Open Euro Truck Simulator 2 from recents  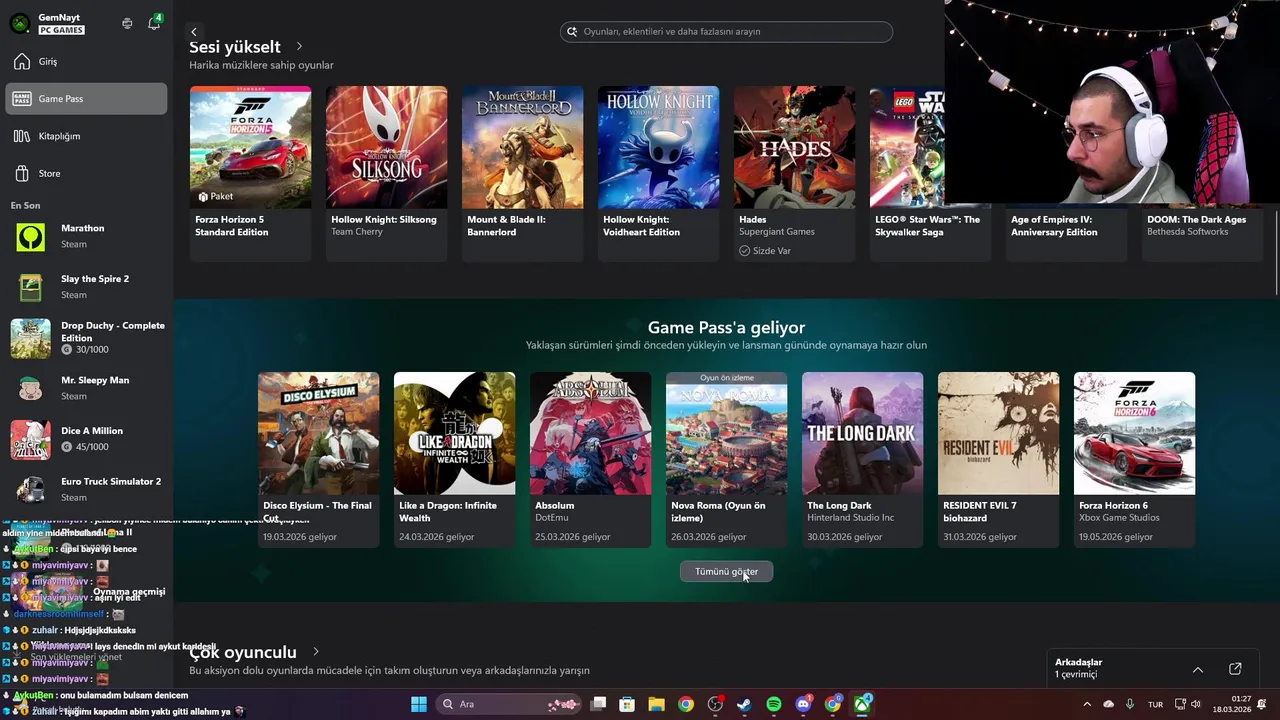coord(86,489)
